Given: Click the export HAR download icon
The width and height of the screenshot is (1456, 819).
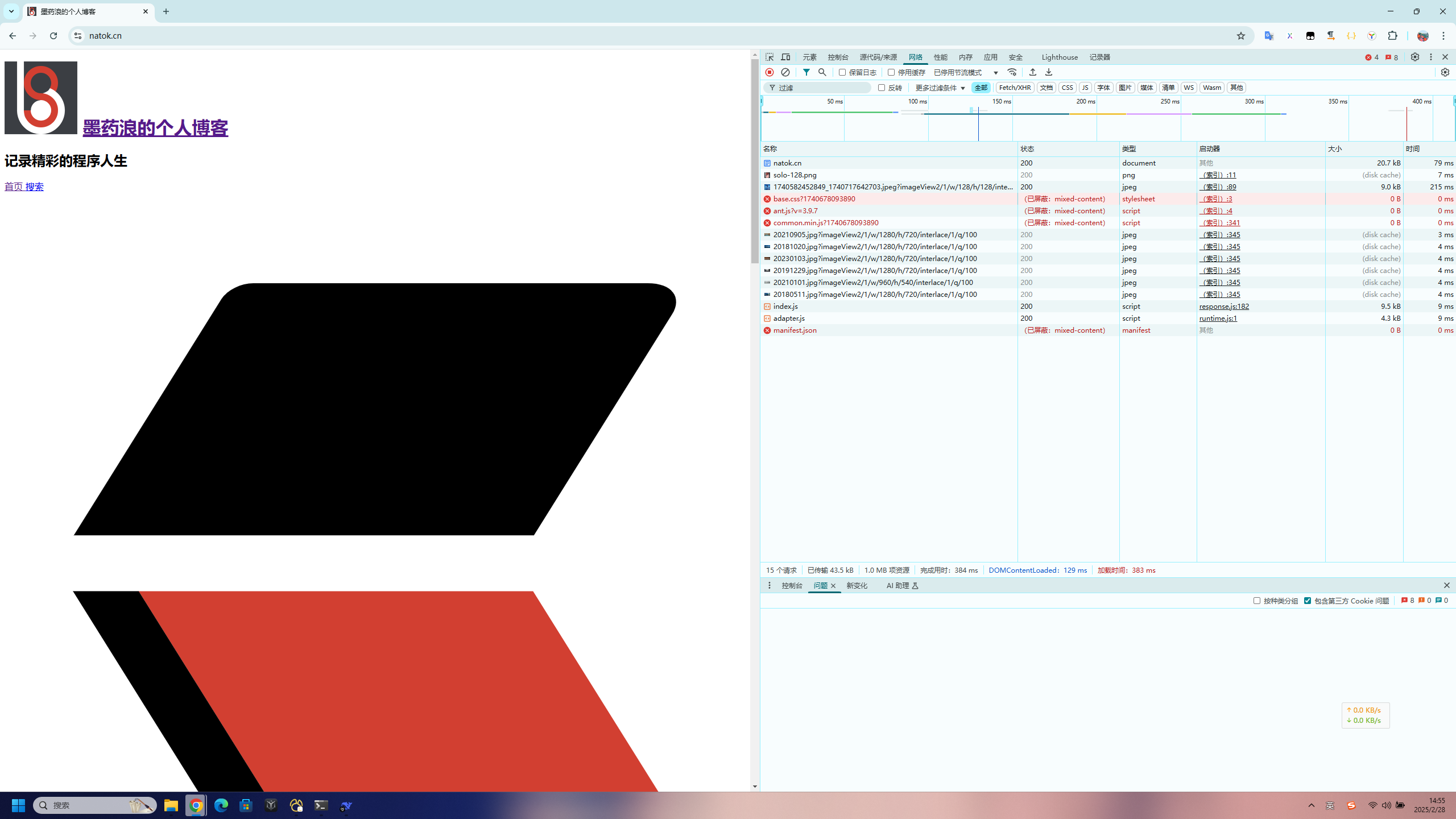Looking at the screenshot, I should [x=1049, y=72].
